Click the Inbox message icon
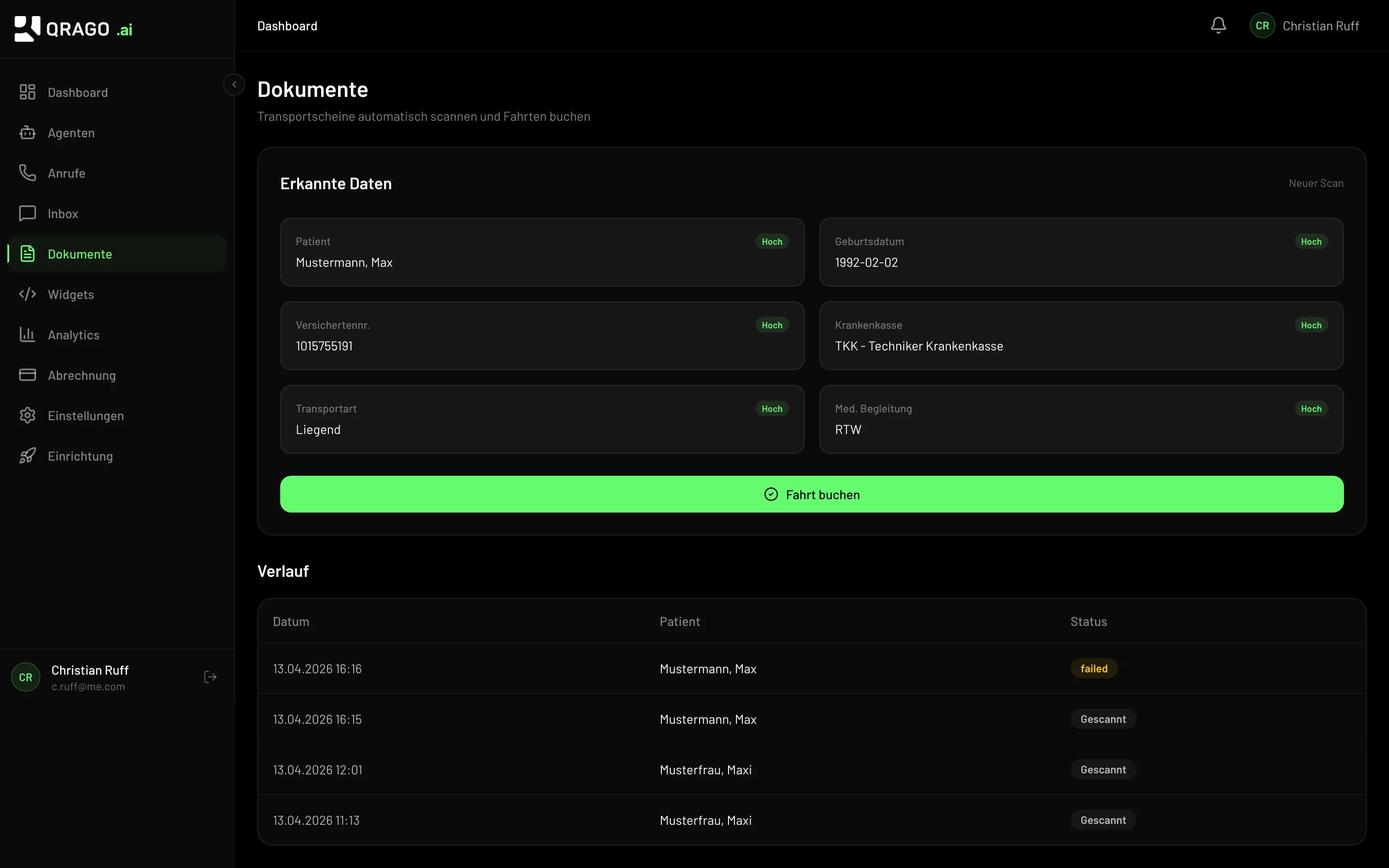 click(27, 214)
